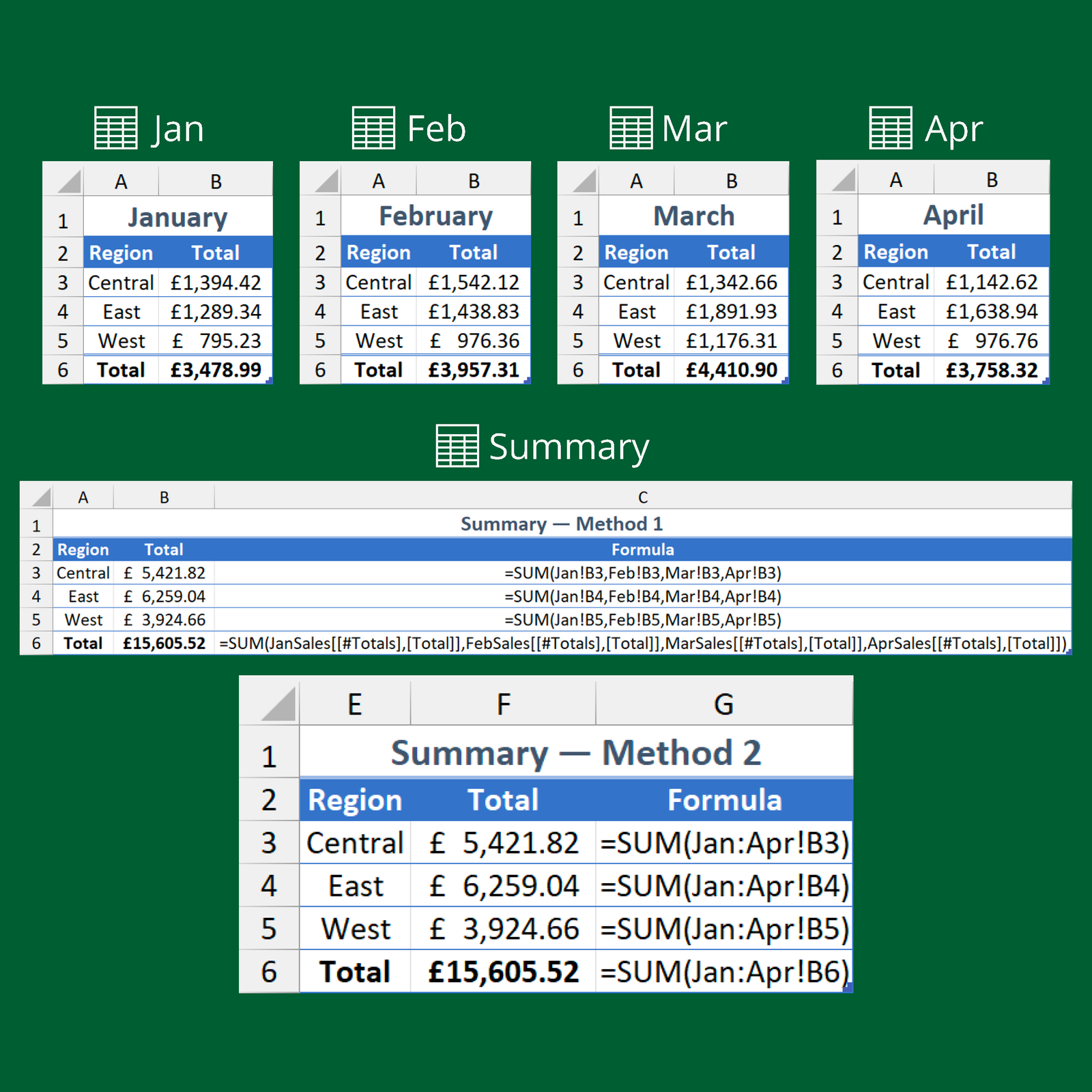Image resolution: width=1092 pixels, height=1092 pixels.
Task: Click the April West value £976.76
Action: coord(991,341)
